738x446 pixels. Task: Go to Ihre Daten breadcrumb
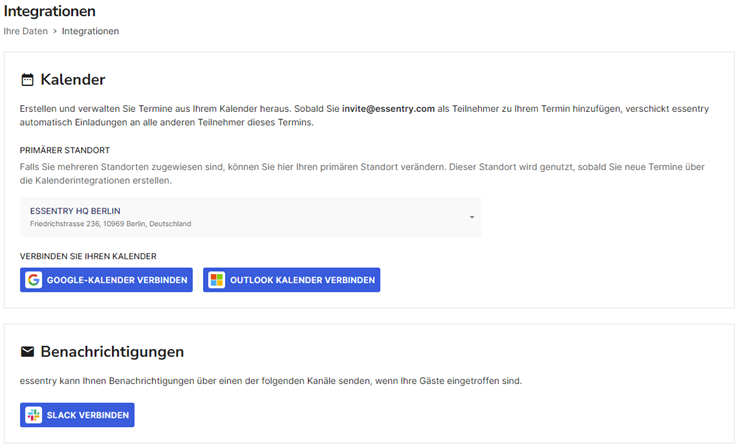point(25,31)
